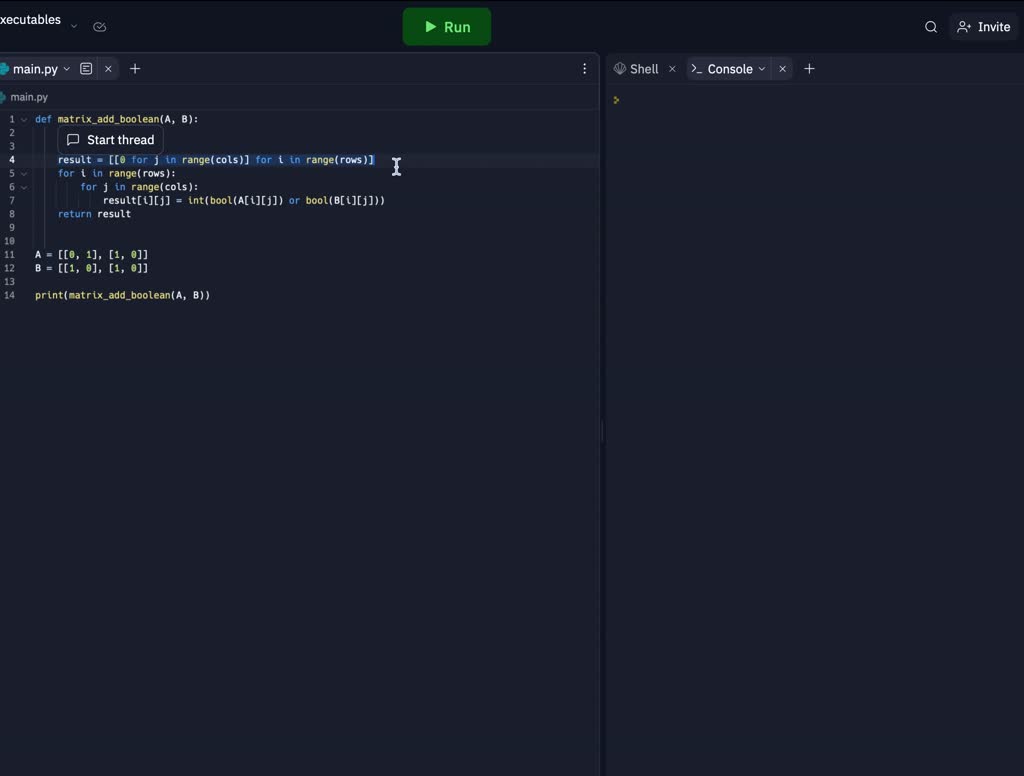Click the pane divider handle between editor and console
The height and width of the screenshot is (776, 1024).
tap(602, 431)
